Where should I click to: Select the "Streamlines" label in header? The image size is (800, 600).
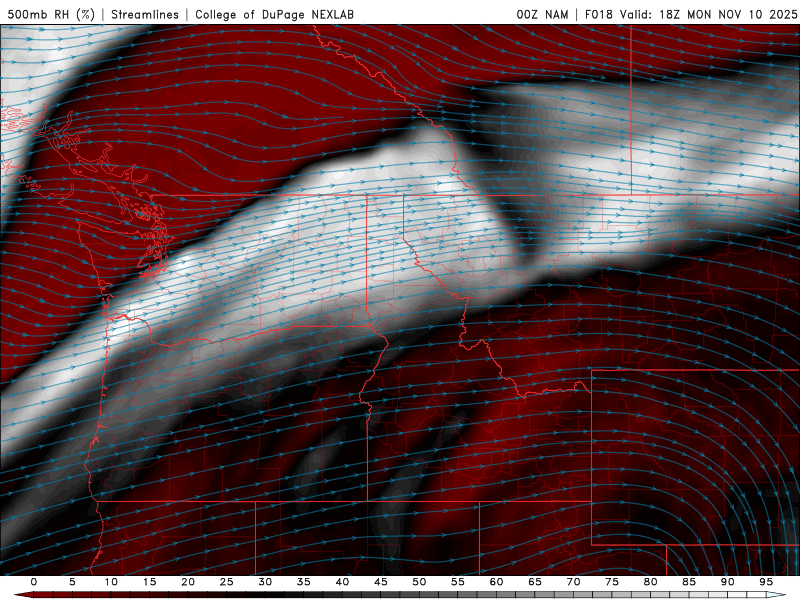coord(145,14)
